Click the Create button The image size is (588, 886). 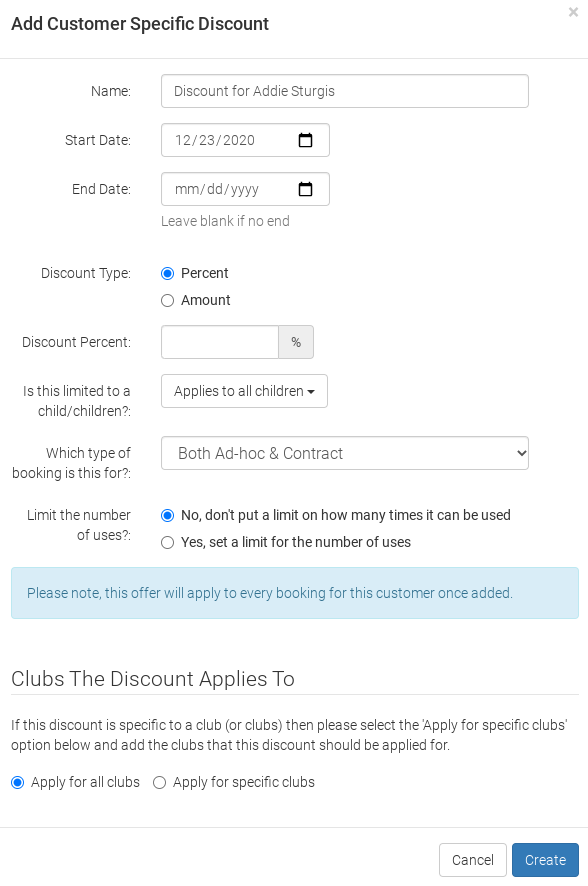click(545, 860)
